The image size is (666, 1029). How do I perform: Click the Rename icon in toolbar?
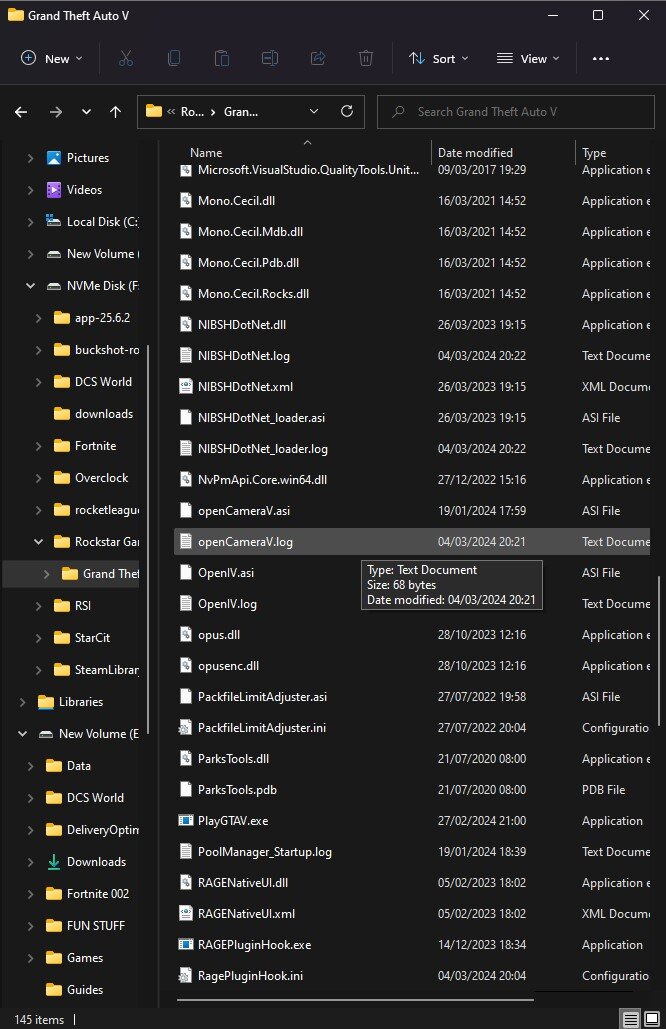270,58
